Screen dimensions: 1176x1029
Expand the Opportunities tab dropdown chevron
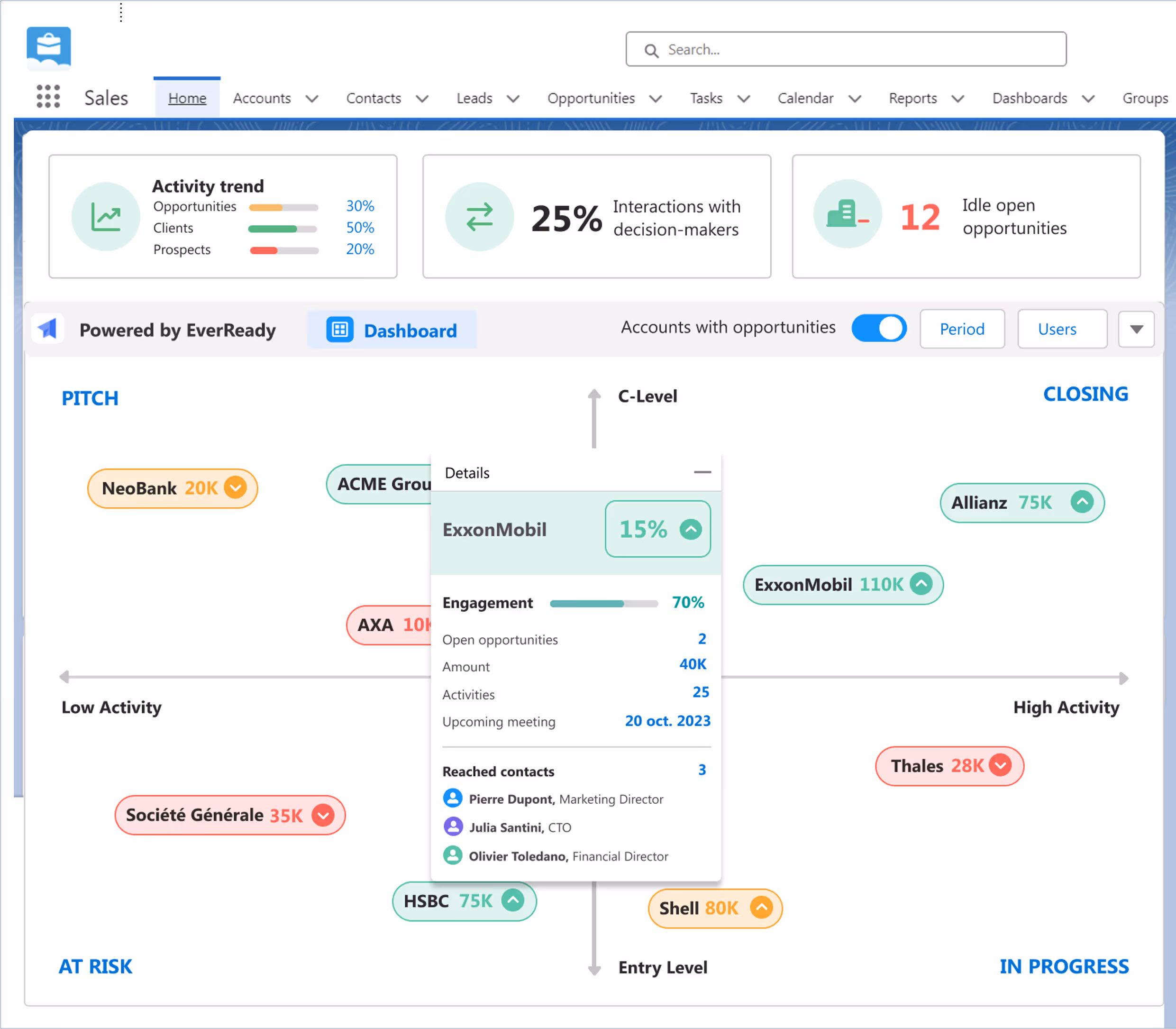click(656, 99)
